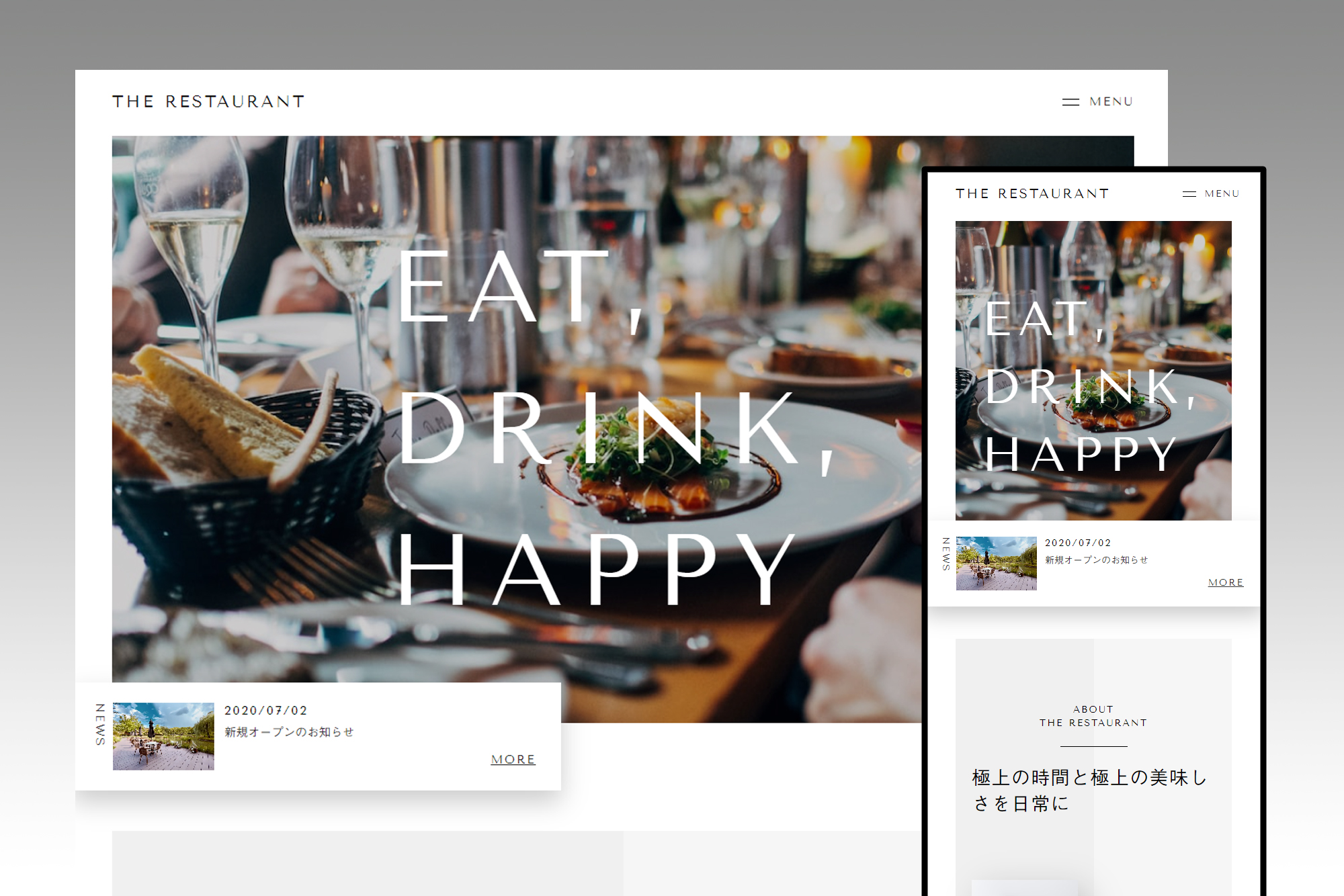The height and width of the screenshot is (896, 1344).
Task: Open the desktop news garden thumbnail
Action: pos(163,736)
